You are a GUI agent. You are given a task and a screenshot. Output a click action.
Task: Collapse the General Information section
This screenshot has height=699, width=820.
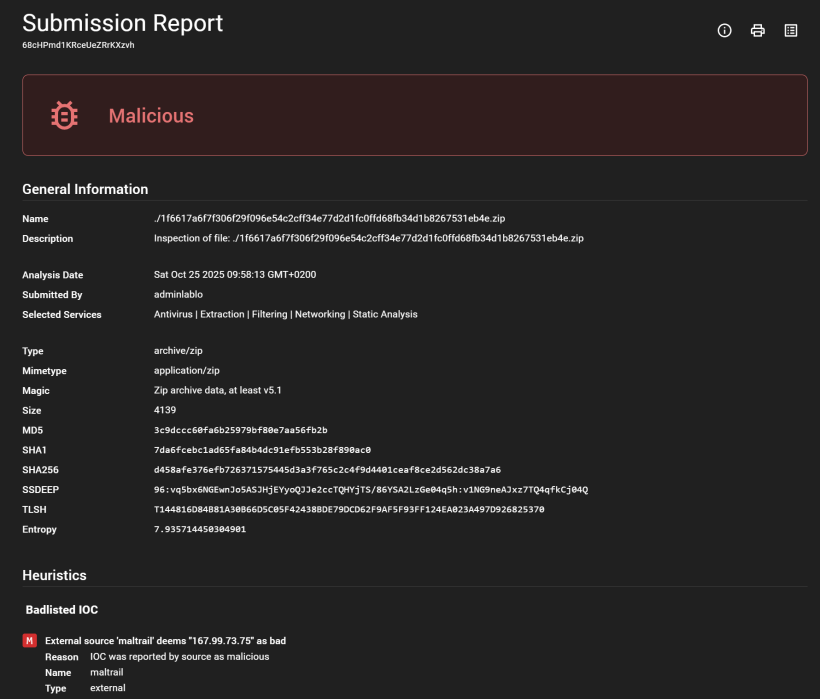[85, 189]
